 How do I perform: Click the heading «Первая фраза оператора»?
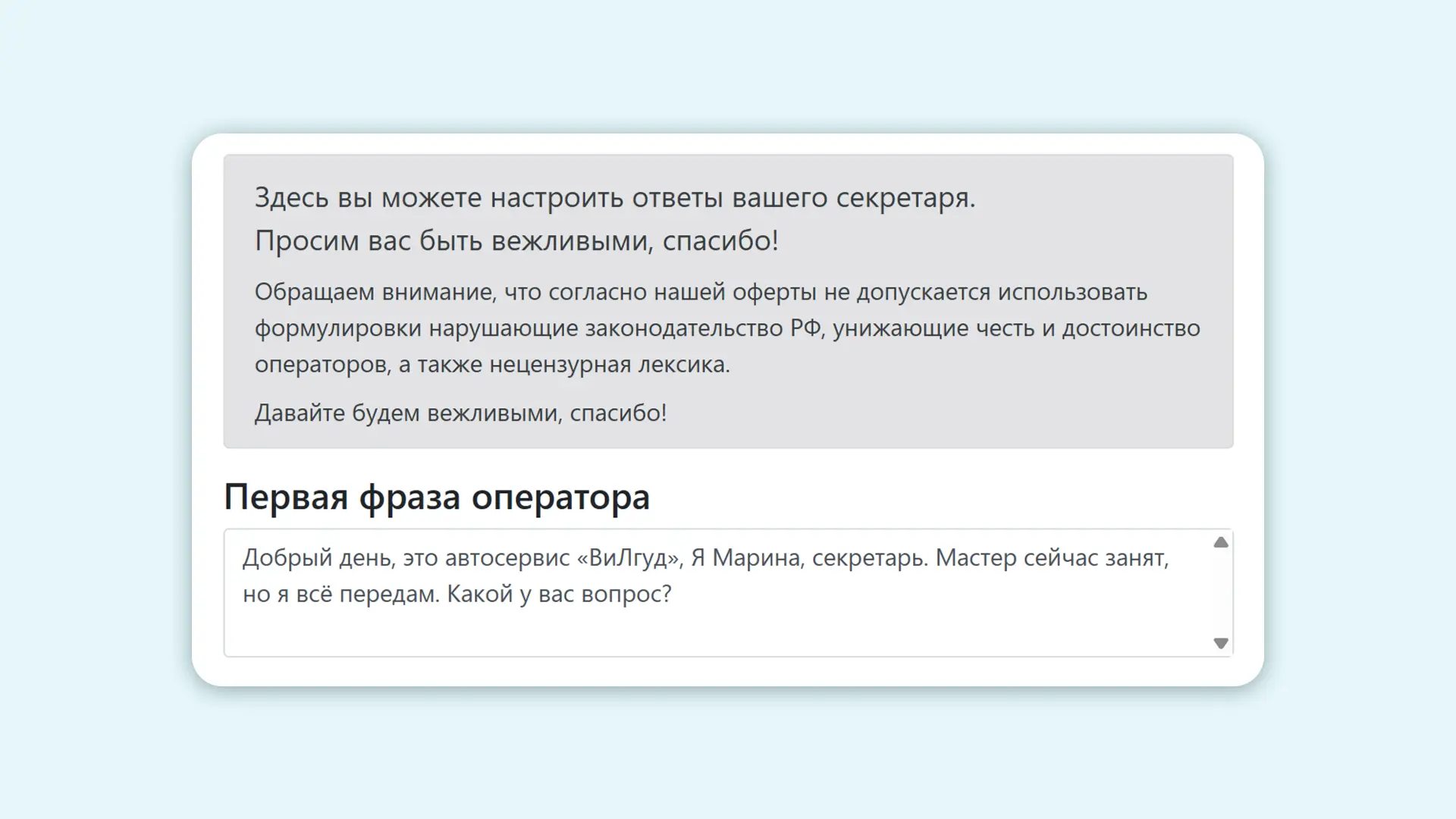(437, 498)
